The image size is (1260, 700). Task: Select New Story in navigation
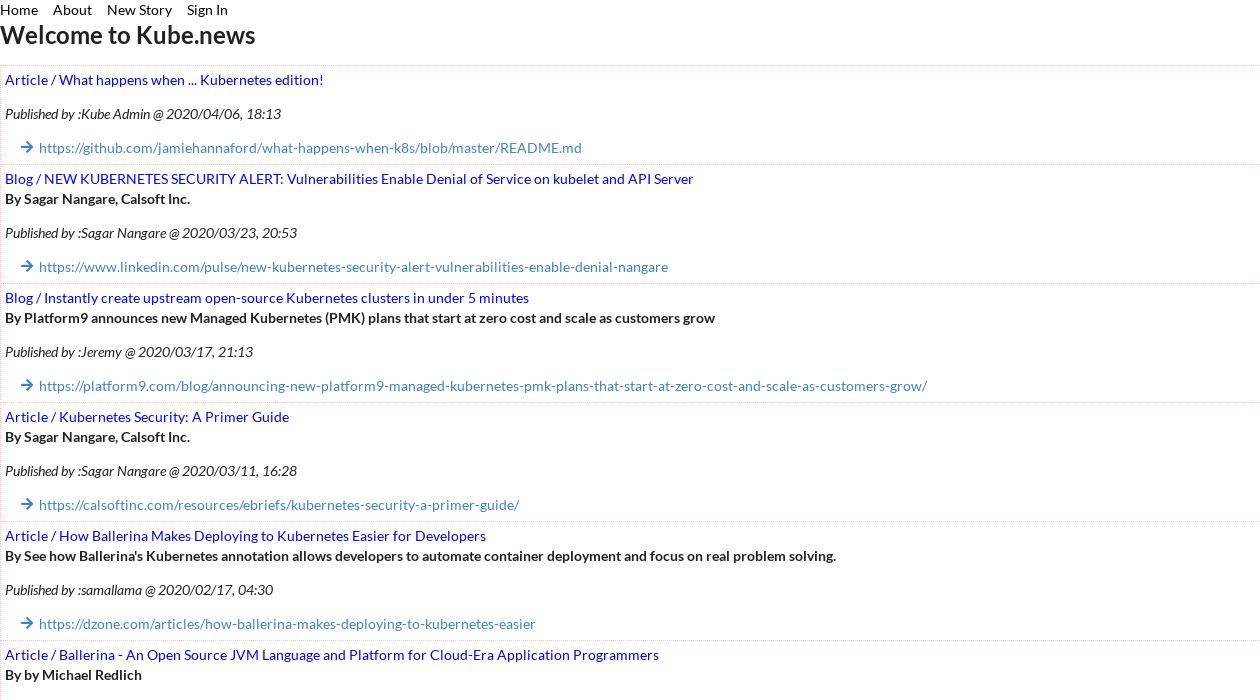(x=139, y=10)
